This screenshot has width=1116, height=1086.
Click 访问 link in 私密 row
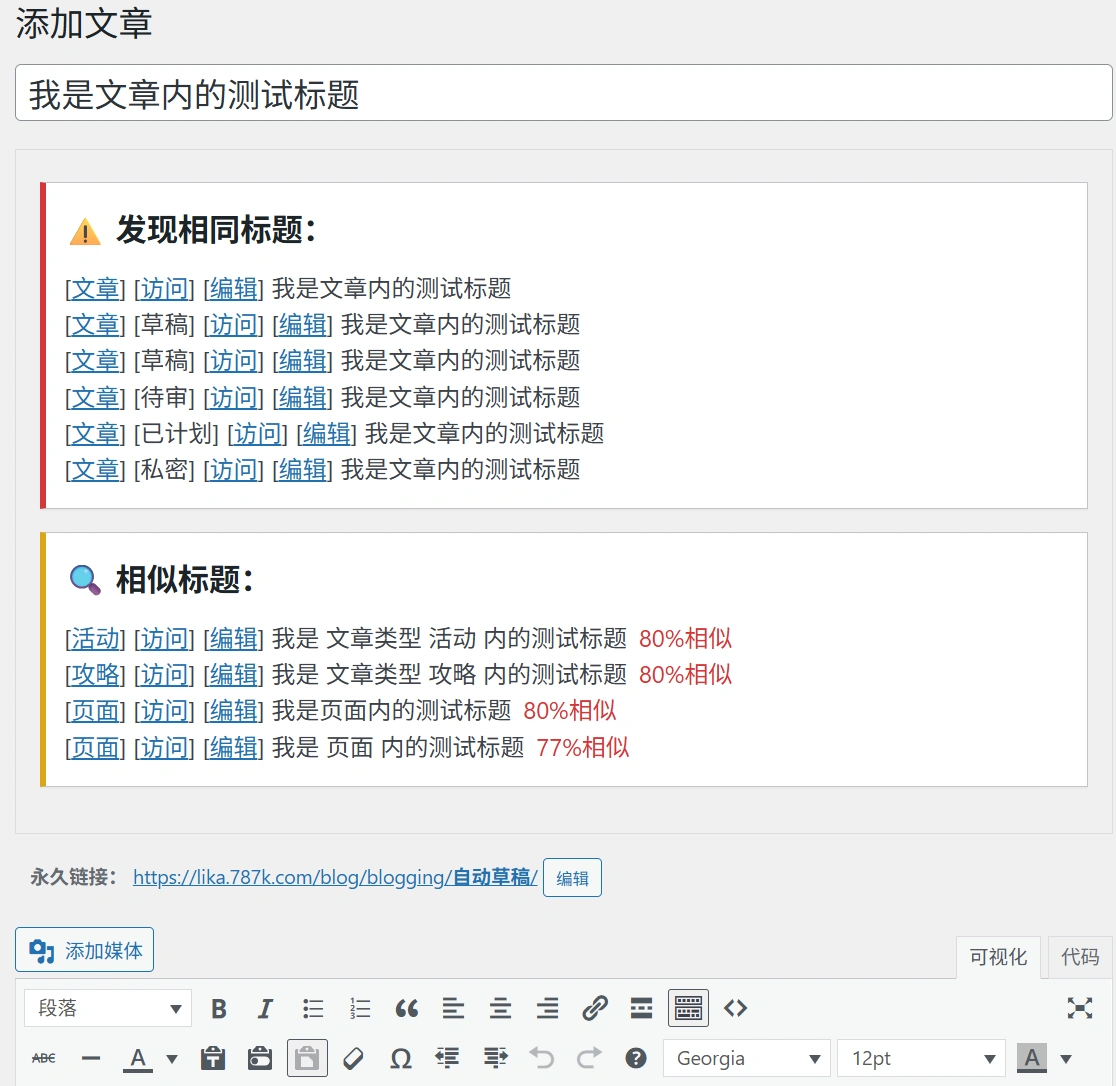point(233,470)
